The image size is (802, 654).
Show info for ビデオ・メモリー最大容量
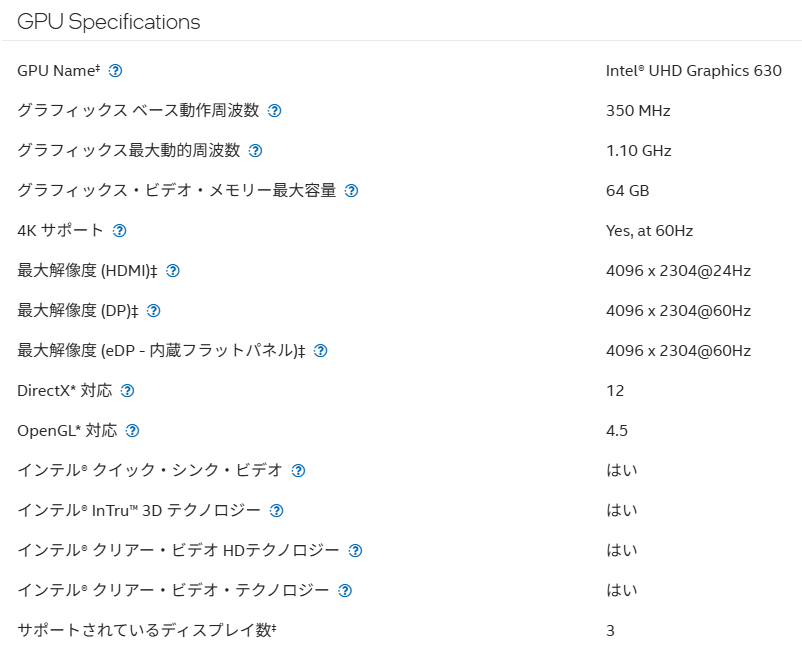click(351, 191)
